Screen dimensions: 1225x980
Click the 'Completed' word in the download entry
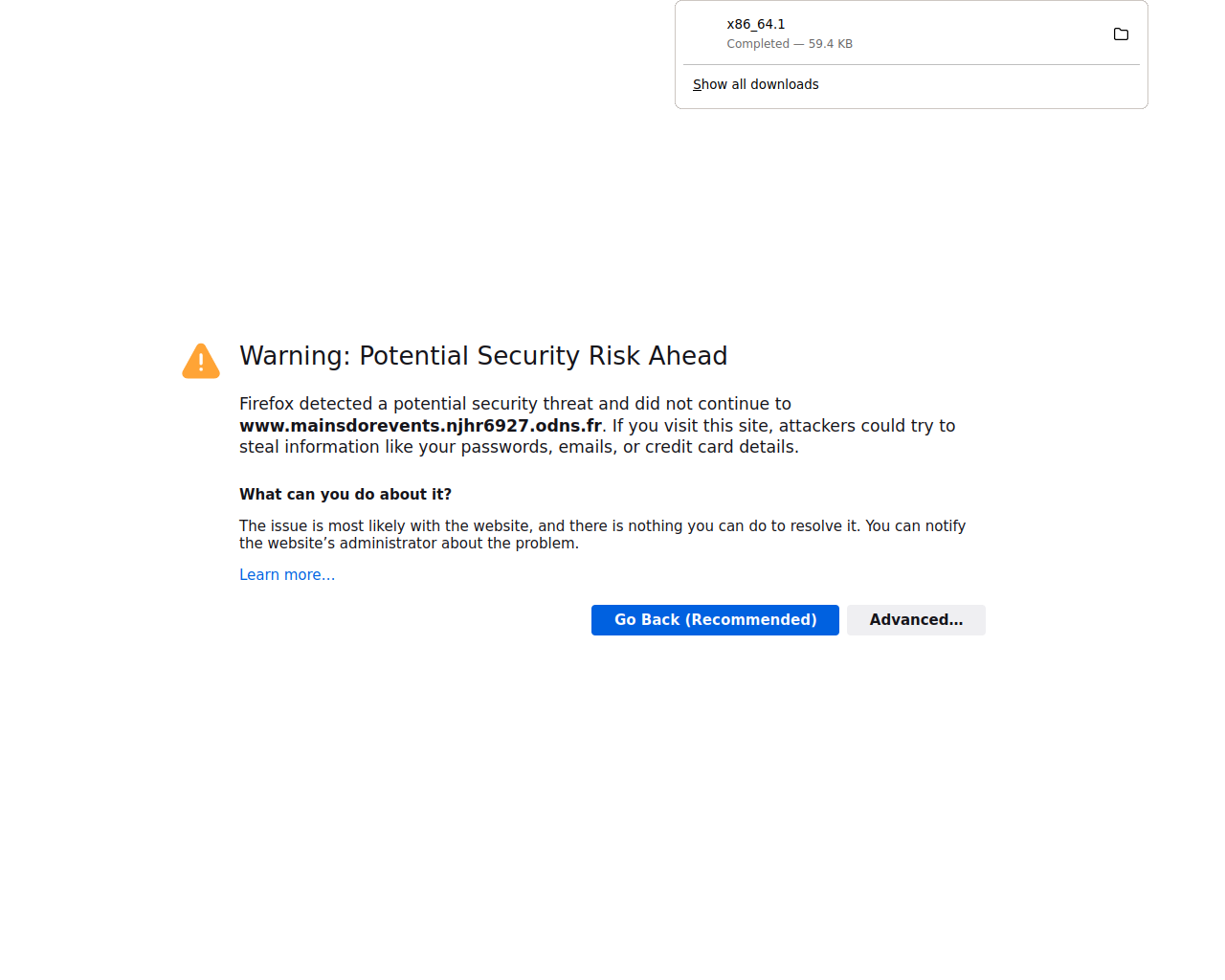pyautogui.click(x=758, y=44)
